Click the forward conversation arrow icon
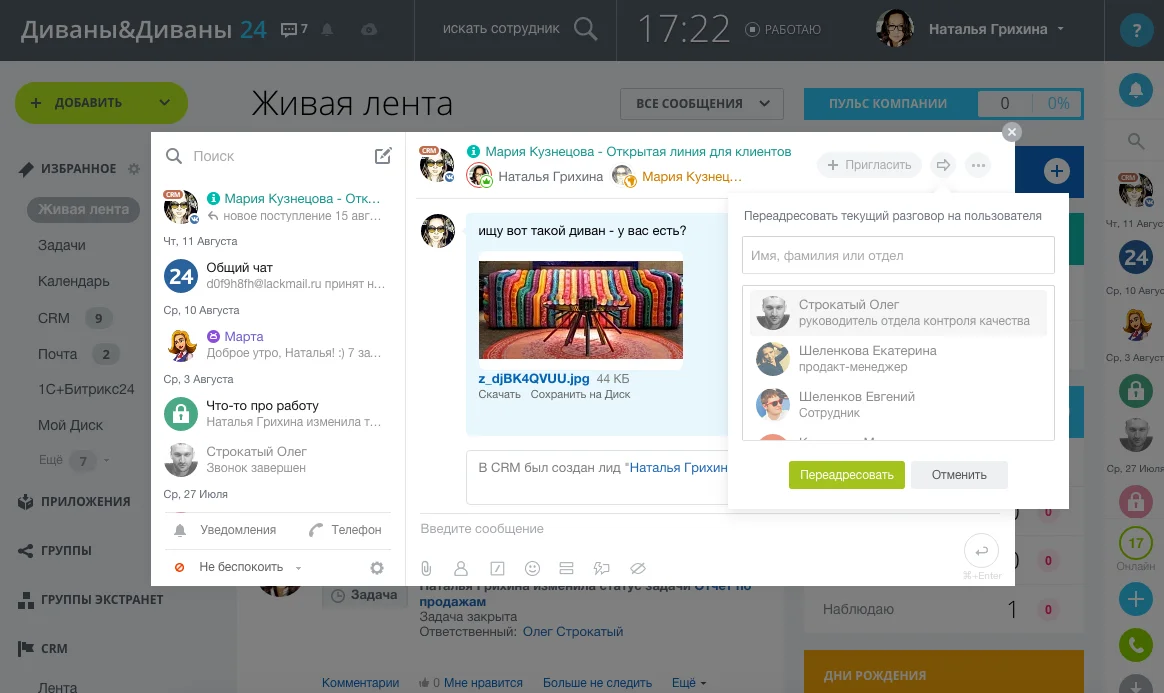This screenshot has width=1164, height=693. coord(942,165)
